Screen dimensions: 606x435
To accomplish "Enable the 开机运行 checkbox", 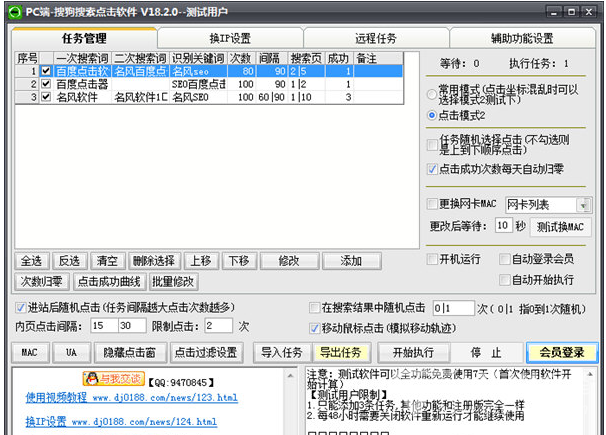I will [x=432, y=259].
